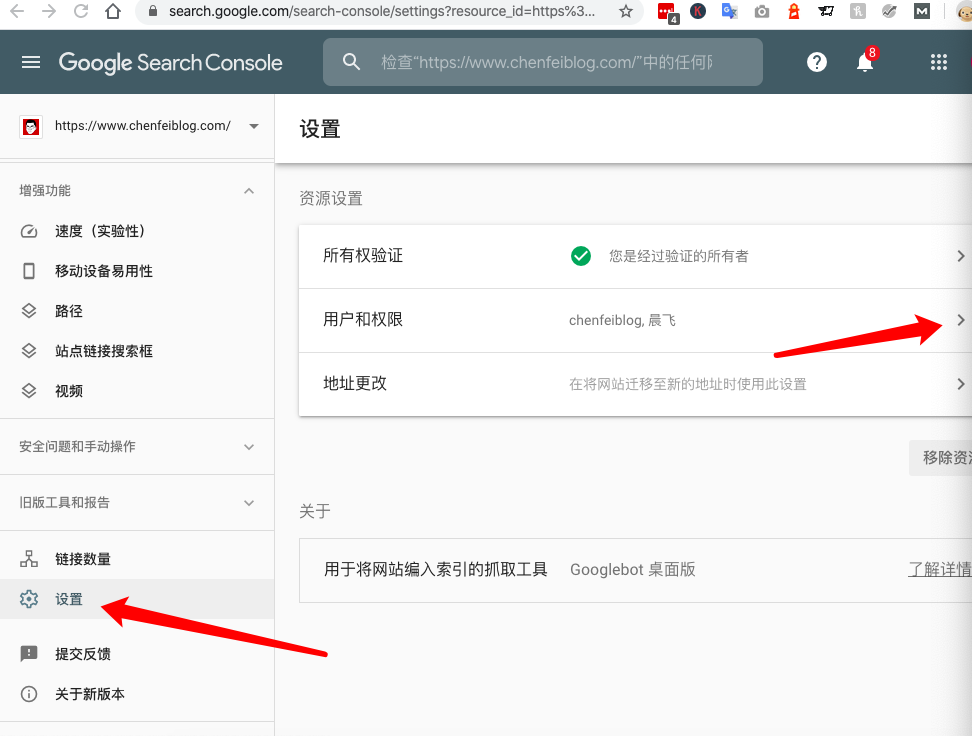Click the phone icon for 移动设备易用性

(29, 271)
